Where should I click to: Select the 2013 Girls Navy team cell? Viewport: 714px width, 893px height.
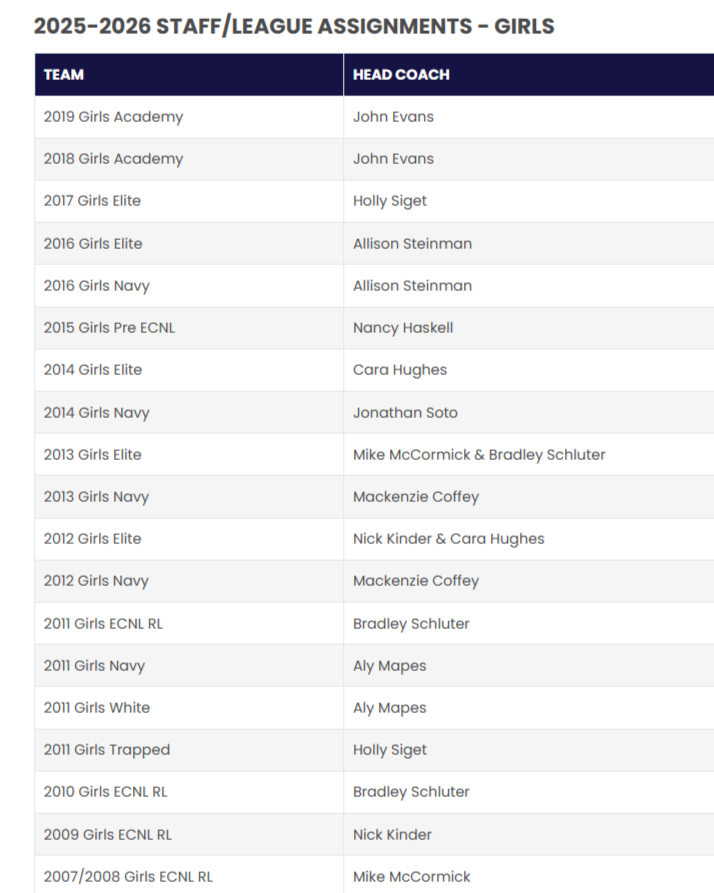point(189,497)
